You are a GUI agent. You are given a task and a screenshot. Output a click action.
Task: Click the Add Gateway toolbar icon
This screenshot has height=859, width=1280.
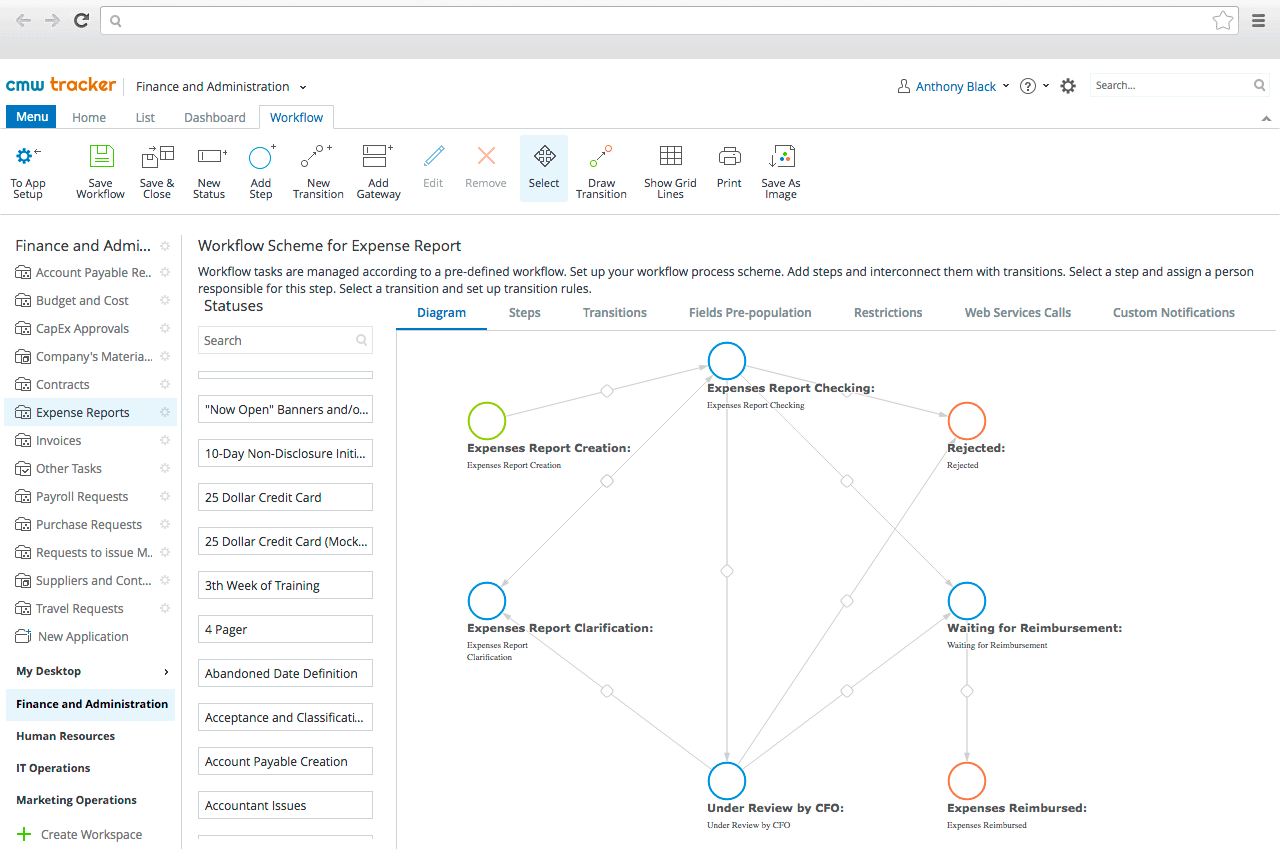tap(378, 156)
